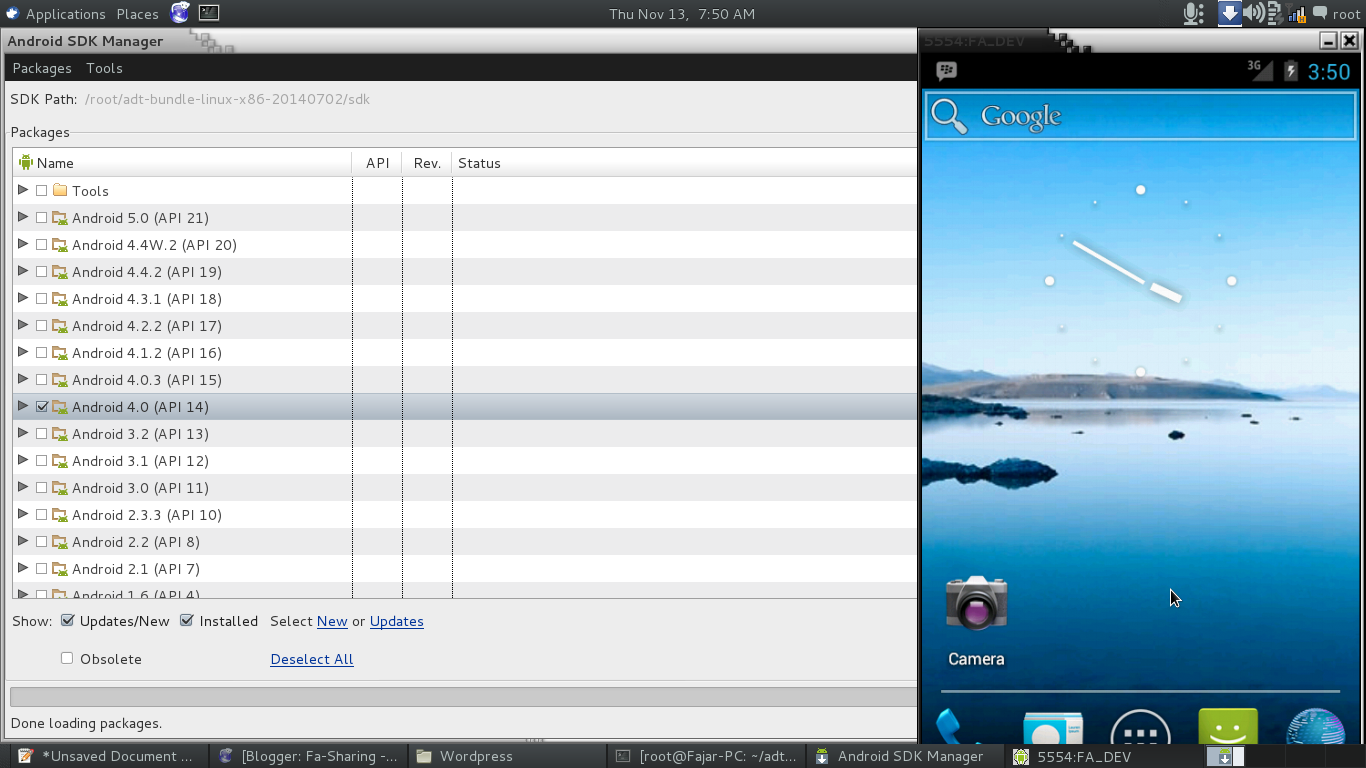1366x768 pixels.
Task: Open the Applications menu in top panel
Action: pos(65,14)
